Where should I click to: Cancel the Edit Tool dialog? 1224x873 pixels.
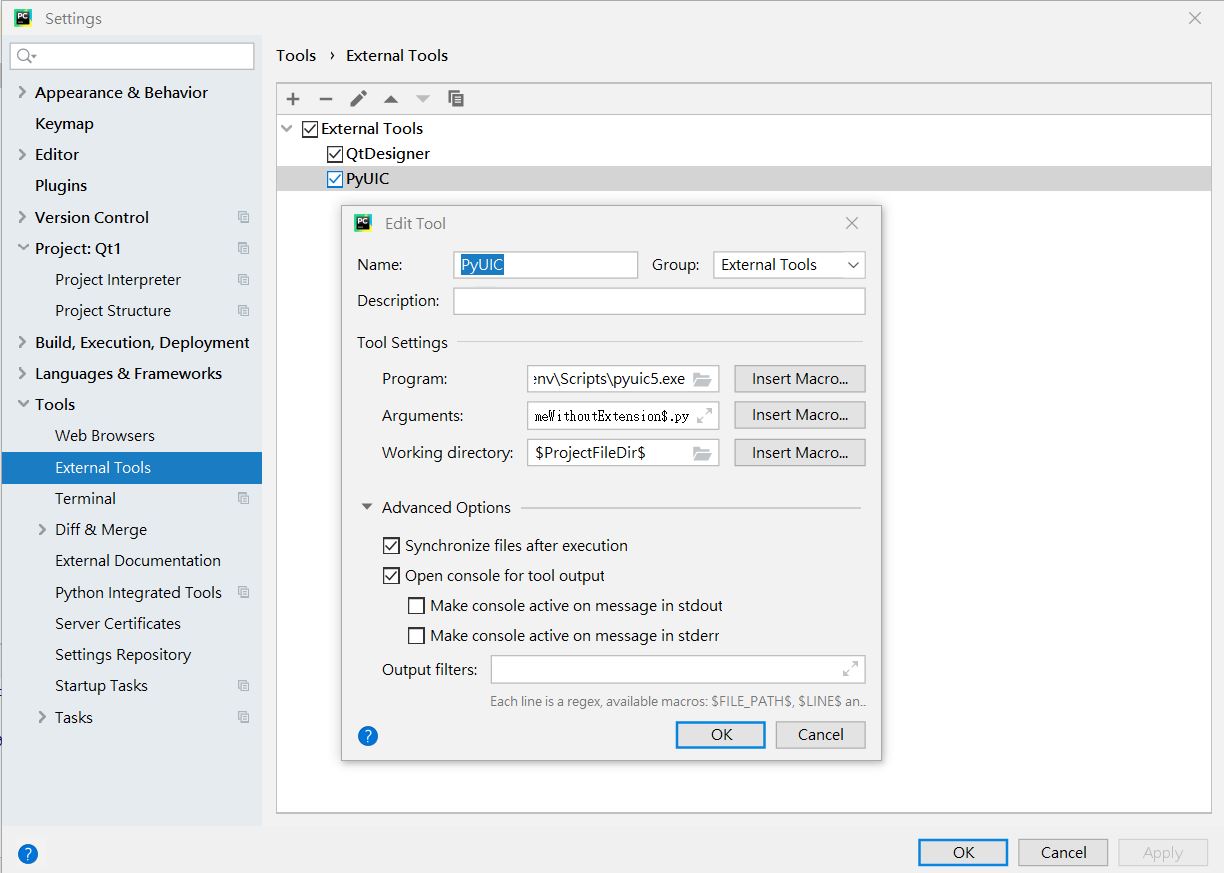click(x=821, y=735)
